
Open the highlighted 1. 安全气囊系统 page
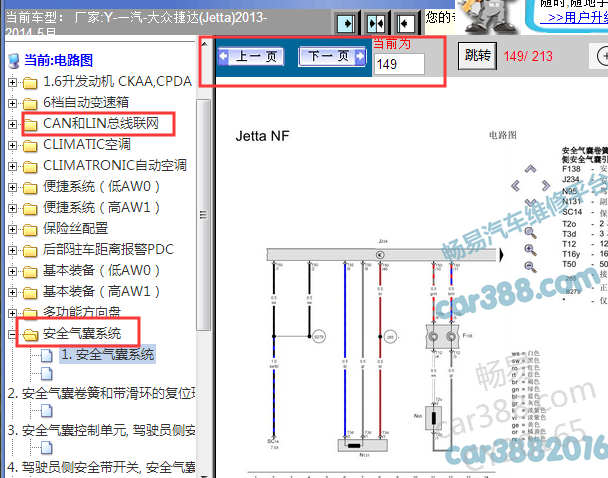coord(107,354)
